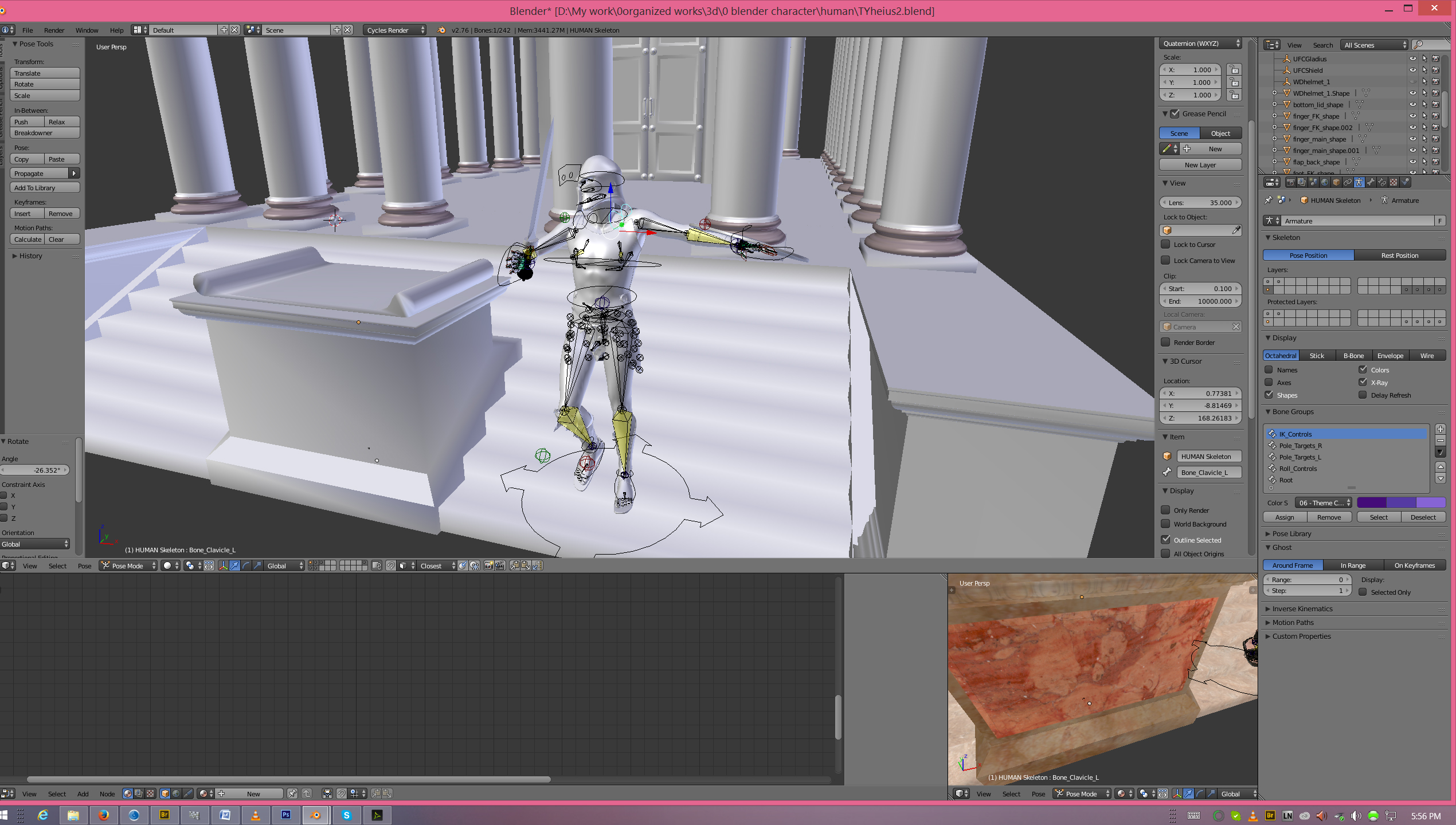Click the copy pose to buffer icon

[515, 565]
